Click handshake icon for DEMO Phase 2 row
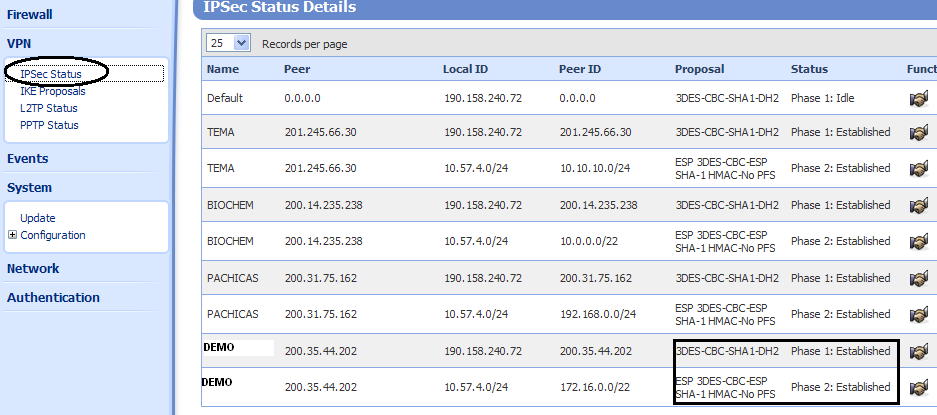The image size is (937, 415). pos(918,387)
